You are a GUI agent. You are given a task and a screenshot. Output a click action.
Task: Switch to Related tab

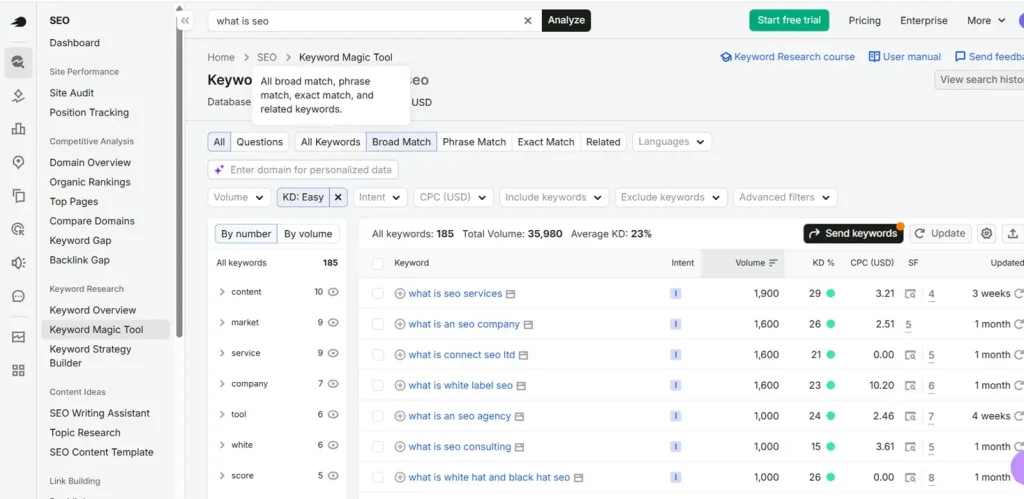point(603,142)
